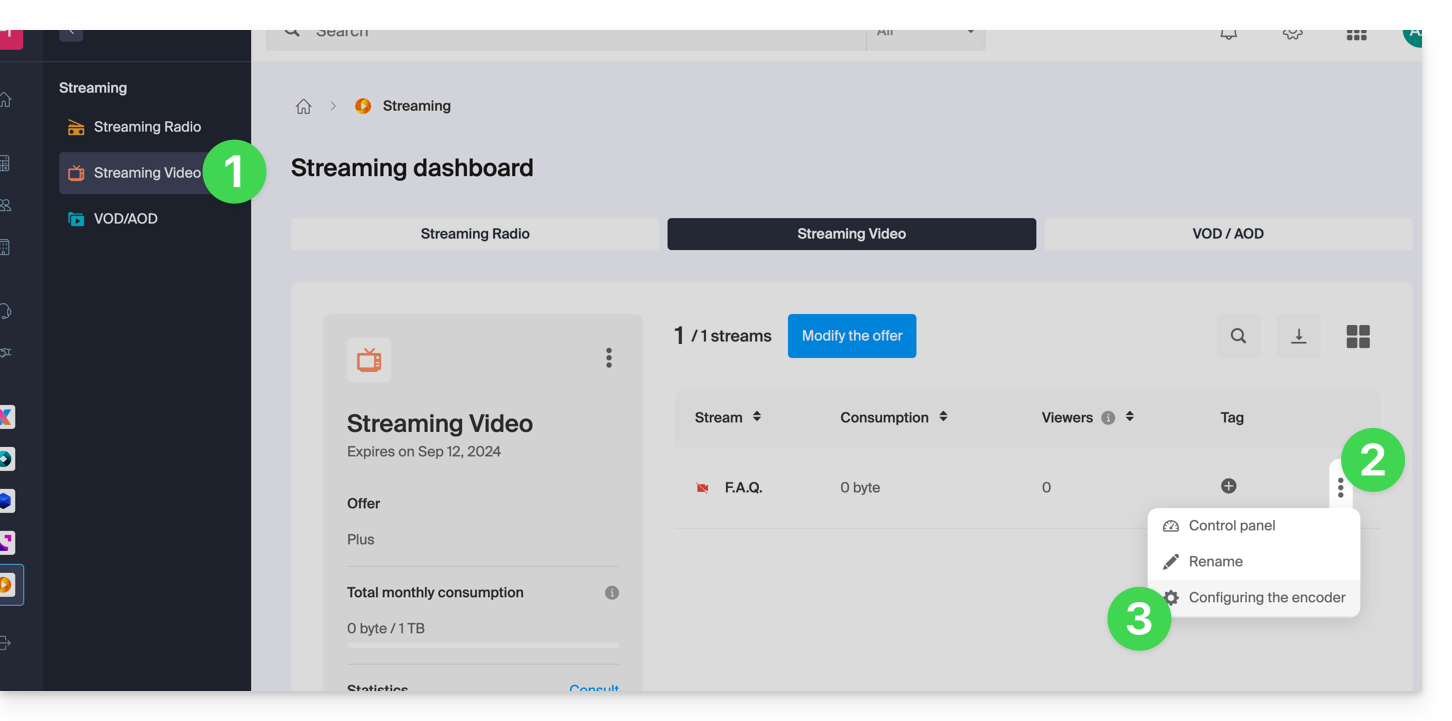Viewport: 1452px width, 721px height.
Task: Sort by the Stream column
Action: [x=757, y=417]
